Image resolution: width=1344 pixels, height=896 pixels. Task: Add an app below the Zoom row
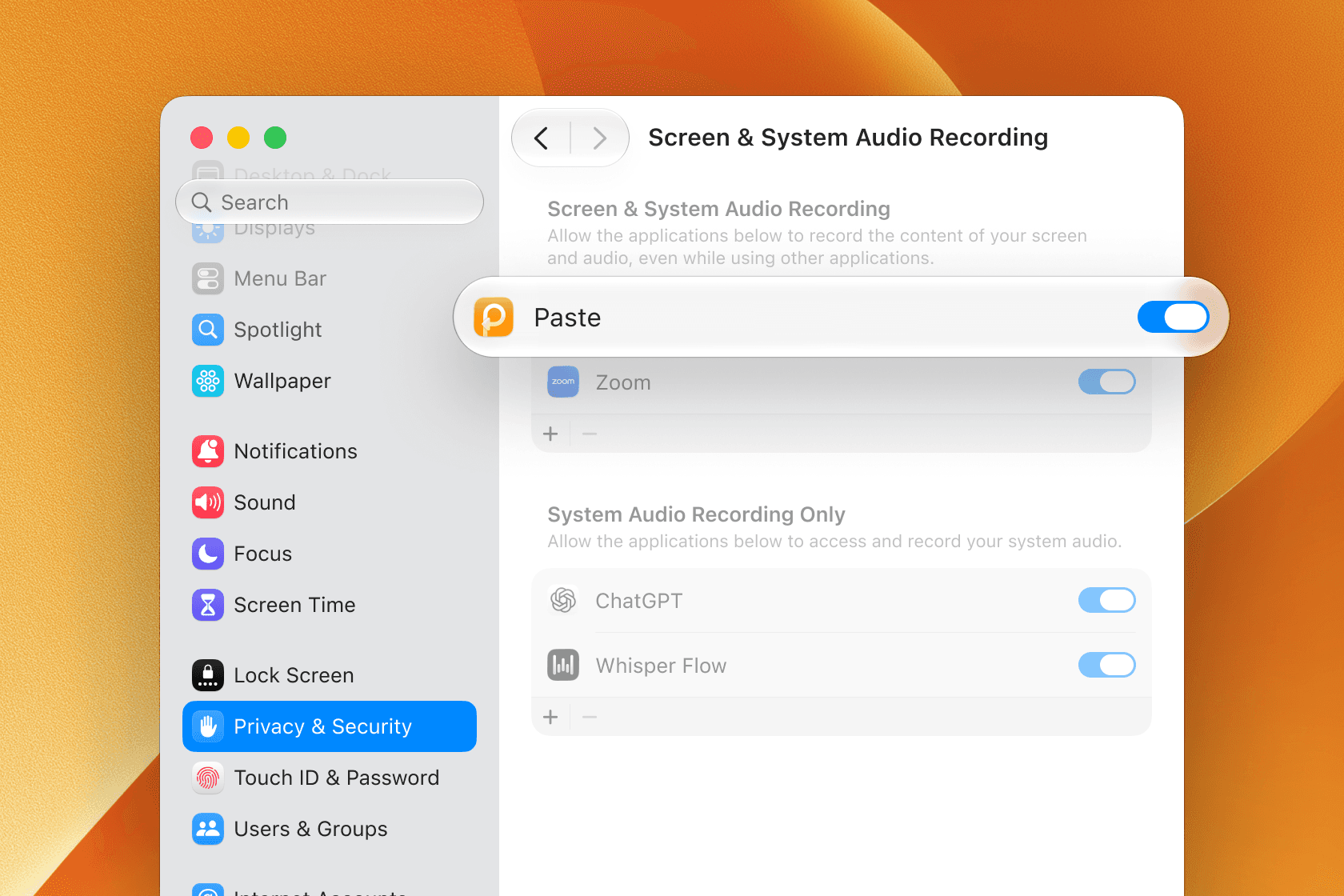pyautogui.click(x=550, y=434)
